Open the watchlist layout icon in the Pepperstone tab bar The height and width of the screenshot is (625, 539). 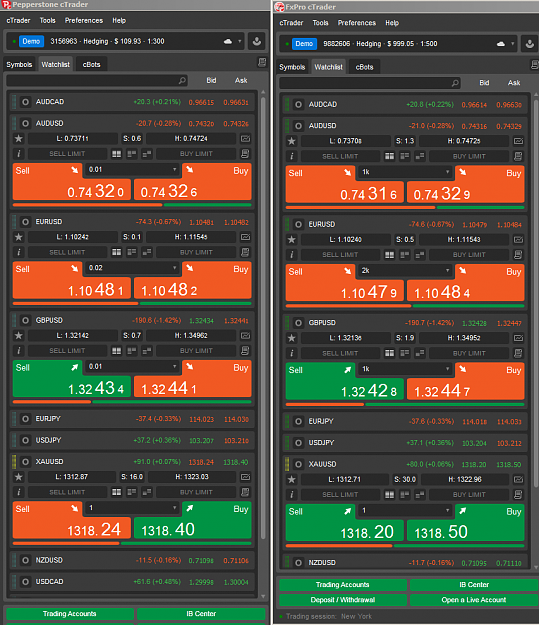coord(262,62)
